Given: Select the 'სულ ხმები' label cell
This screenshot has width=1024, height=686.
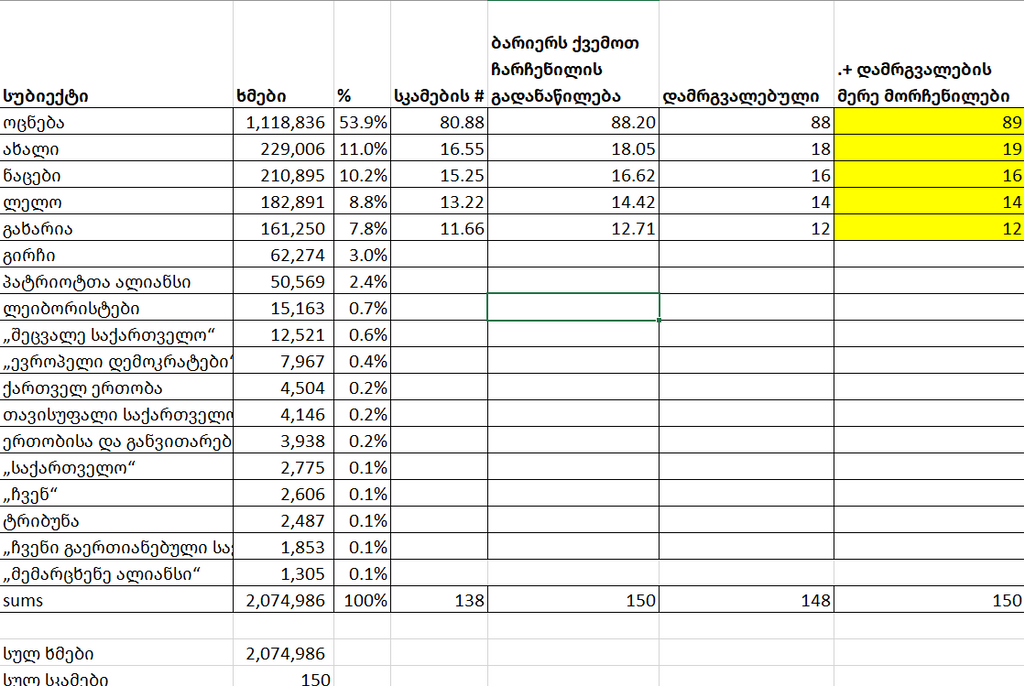Looking at the screenshot, I should click(116, 653).
